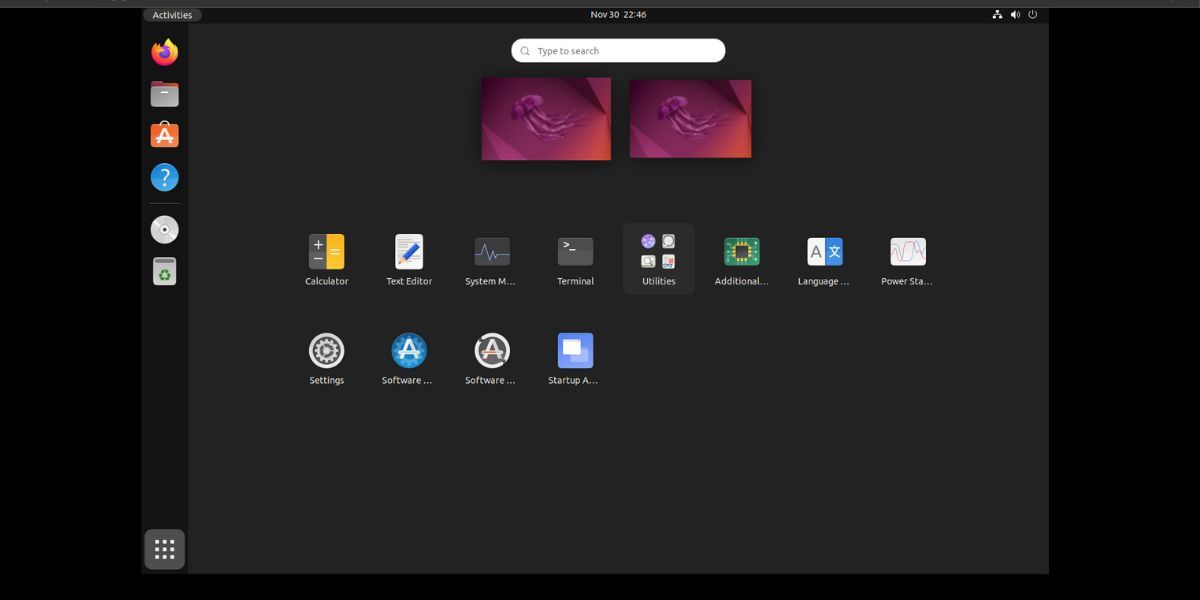Launch Ubuntu Software from dock
Viewport: 1200px width, 600px height.
click(165, 135)
